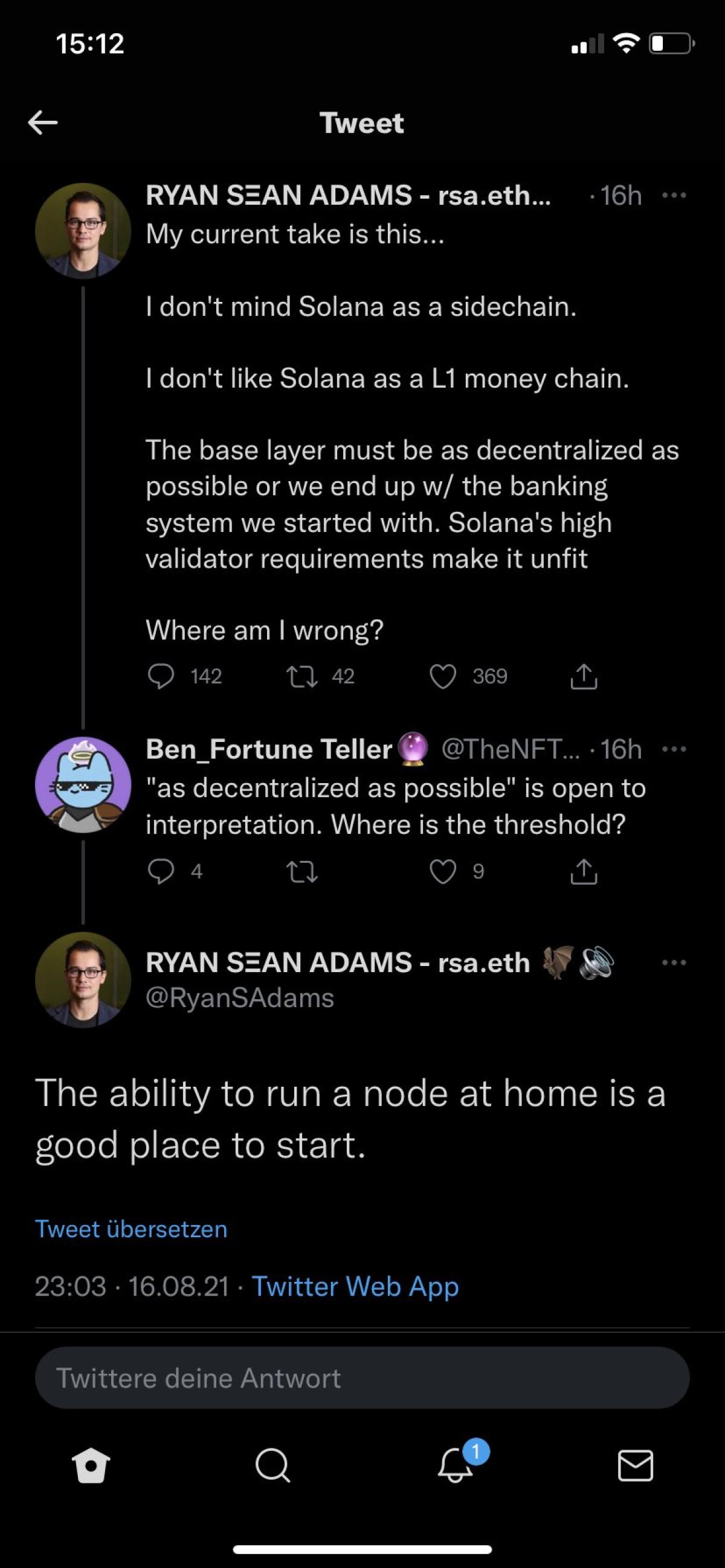Open the Messages envelope tab
The width and height of the screenshot is (725, 1568).
pyautogui.click(x=636, y=1465)
